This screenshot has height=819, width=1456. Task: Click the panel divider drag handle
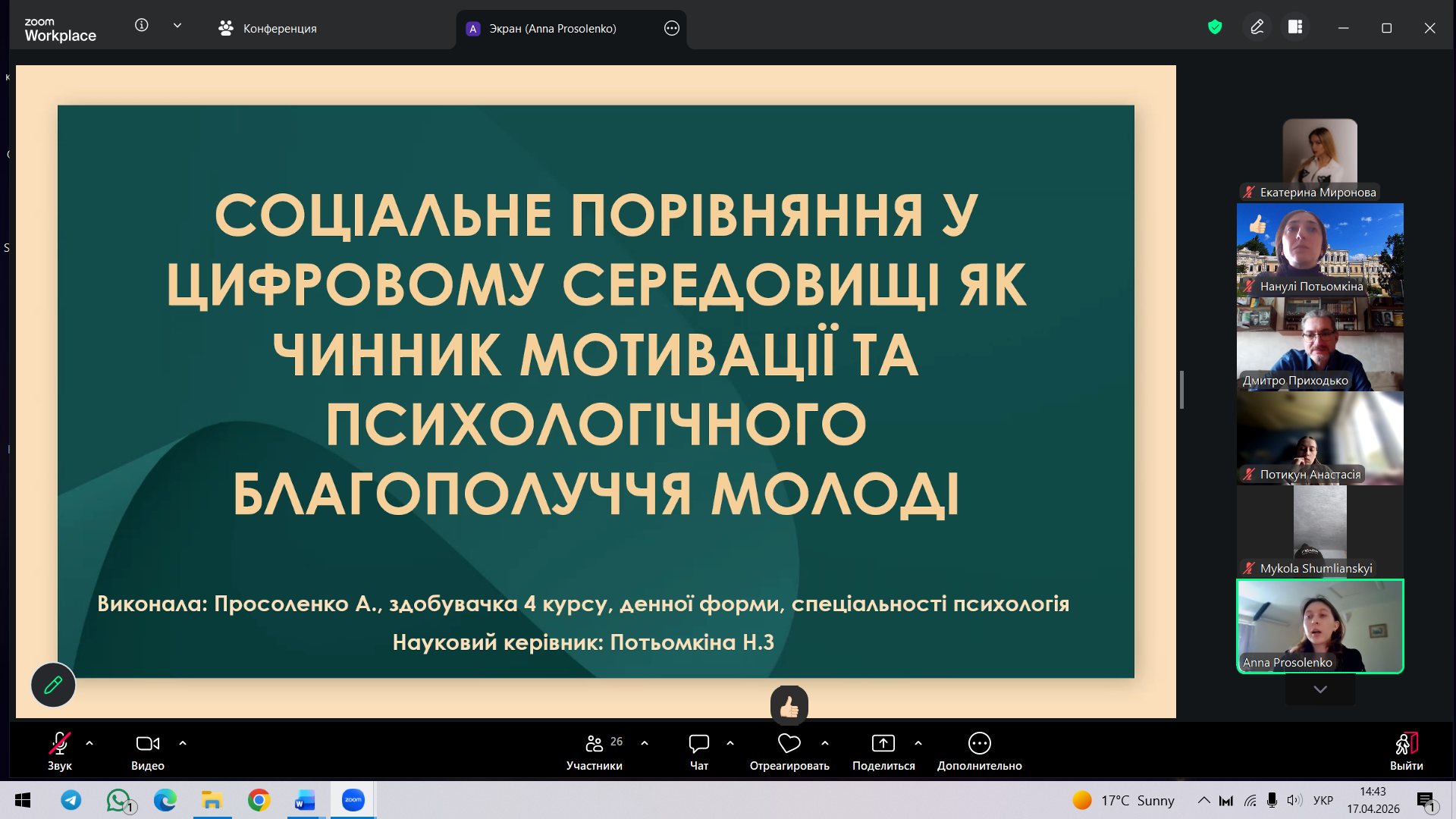(1181, 390)
